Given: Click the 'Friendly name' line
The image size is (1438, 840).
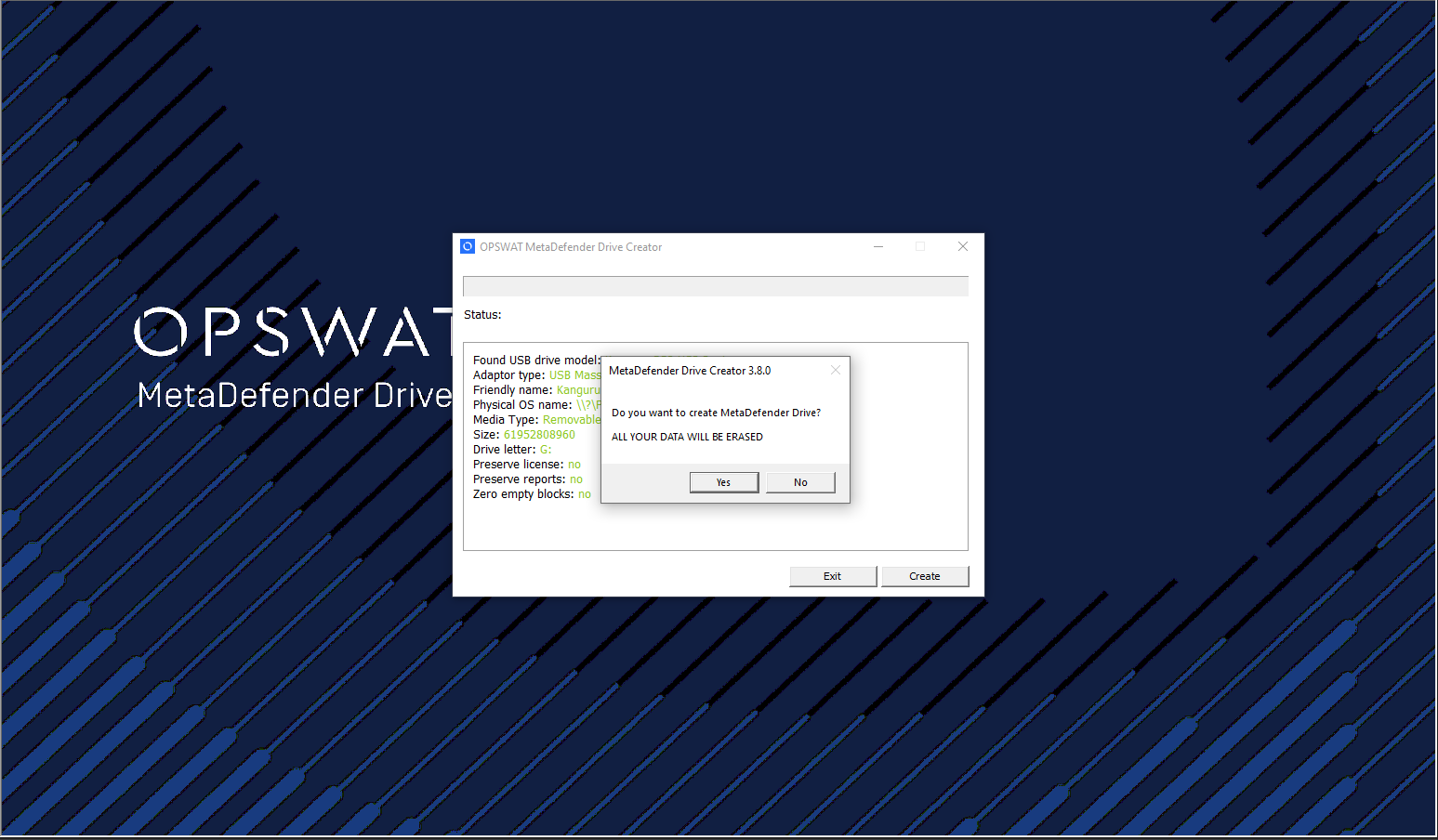Looking at the screenshot, I should pyautogui.click(x=537, y=390).
